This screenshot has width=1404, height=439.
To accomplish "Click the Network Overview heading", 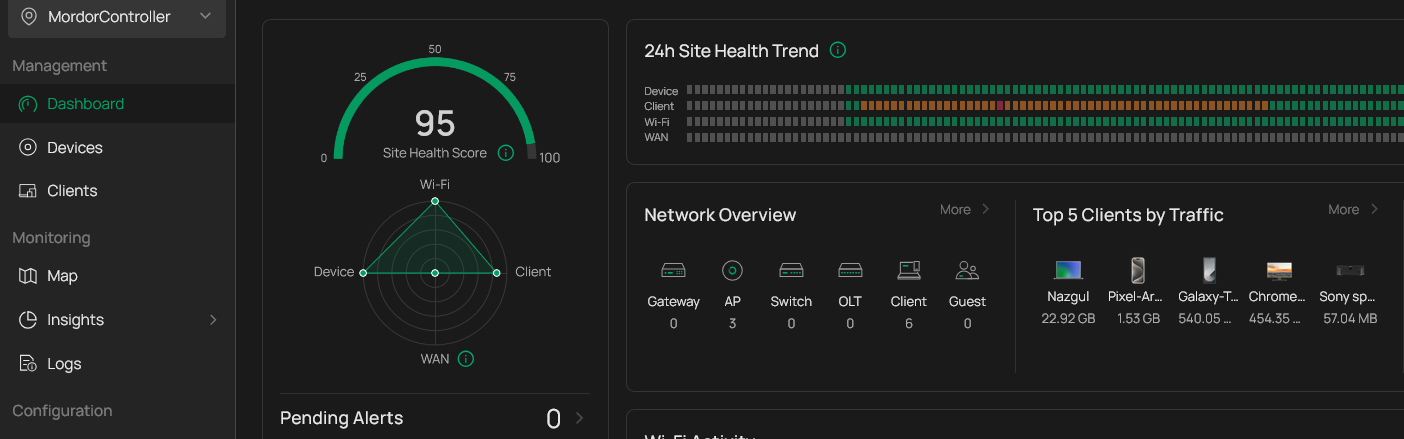I will [720, 215].
